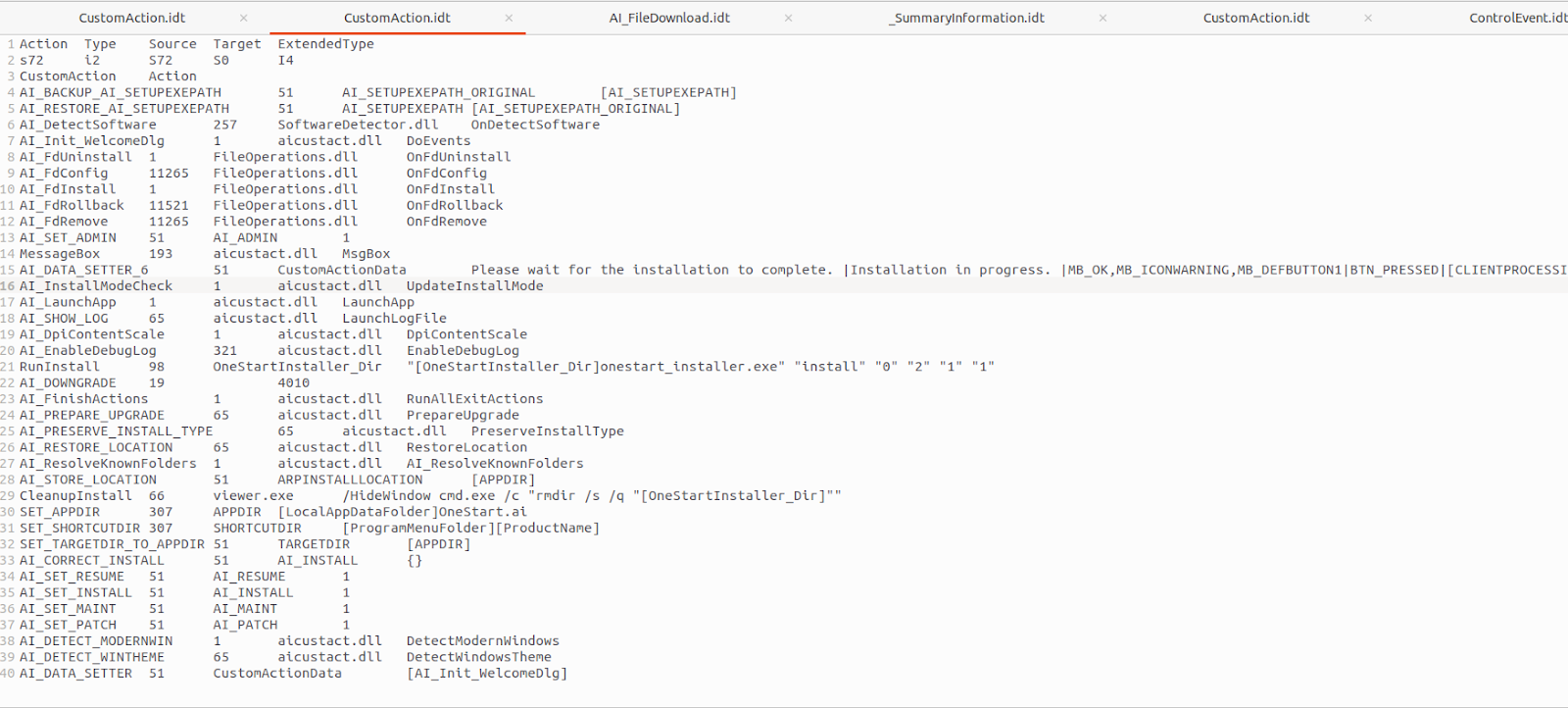Click SET_TARGETDIR_TO_APPDIR on line 32
This screenshot has width=1568, height=708.
pos(112,544)
